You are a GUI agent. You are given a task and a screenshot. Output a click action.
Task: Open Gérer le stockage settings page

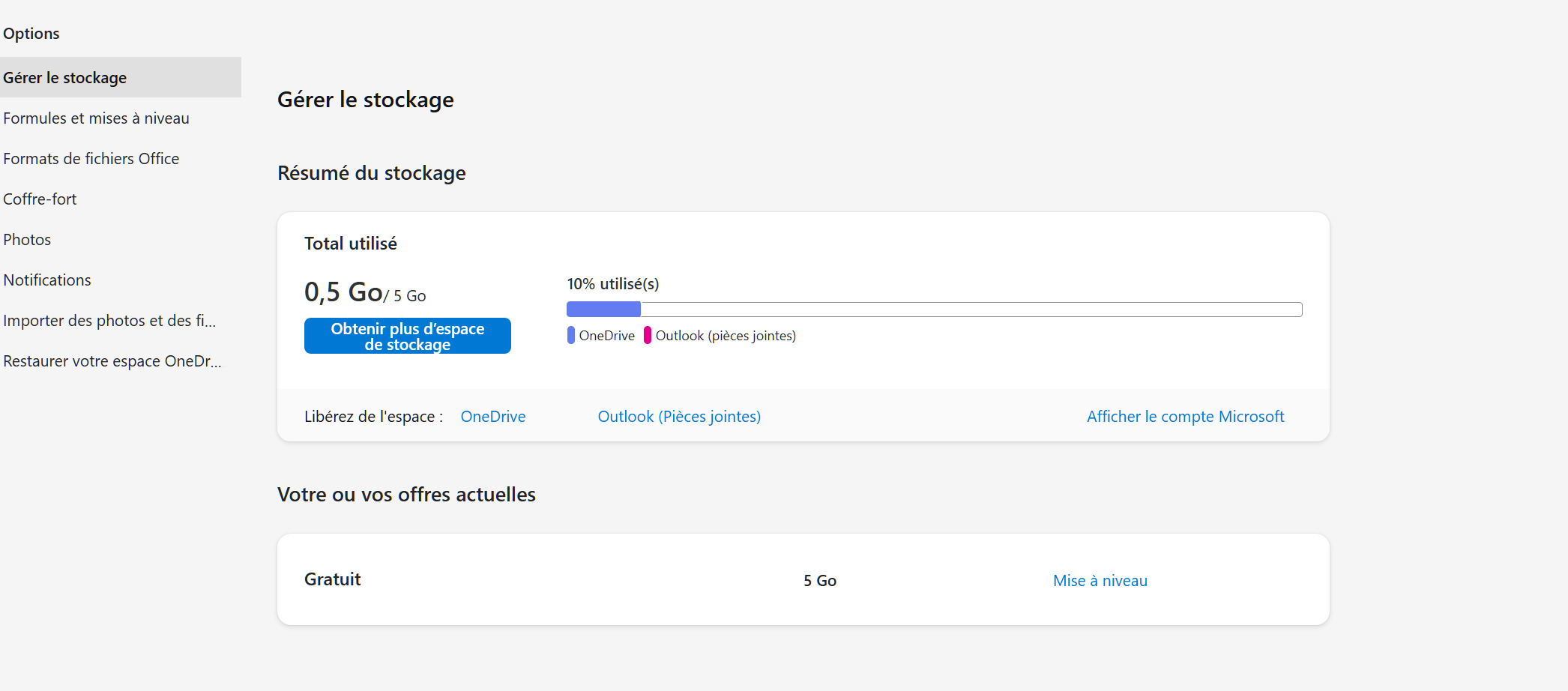[x=65, y=78]
